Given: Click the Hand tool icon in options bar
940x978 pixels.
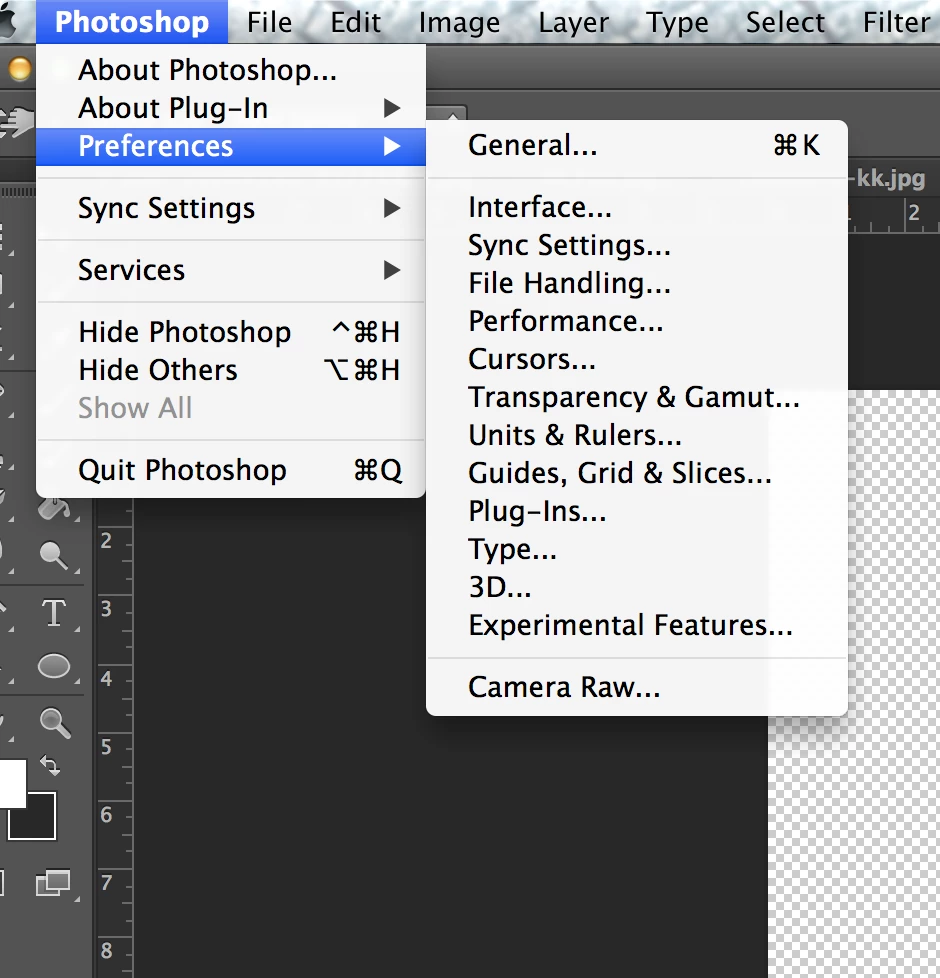Looking at the screenshot, I should point(17,122).
